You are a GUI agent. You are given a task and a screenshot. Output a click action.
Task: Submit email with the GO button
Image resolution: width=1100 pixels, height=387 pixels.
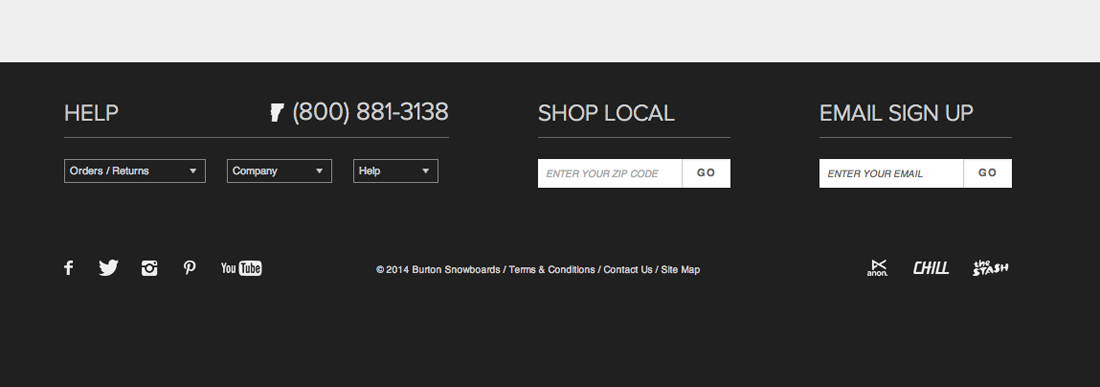(x=988, y=173)
